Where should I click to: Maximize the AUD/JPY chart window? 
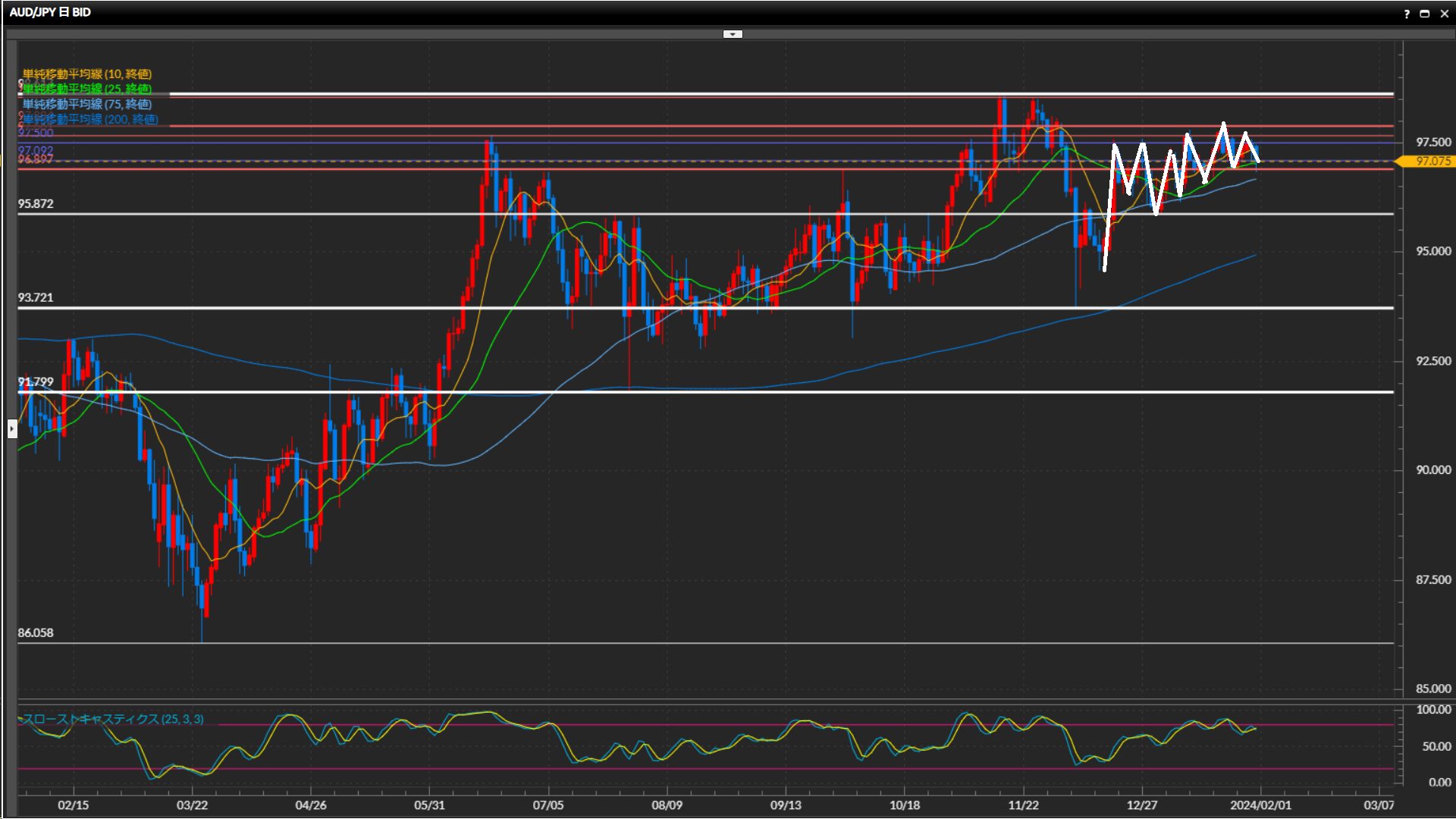coord(1425,14)
